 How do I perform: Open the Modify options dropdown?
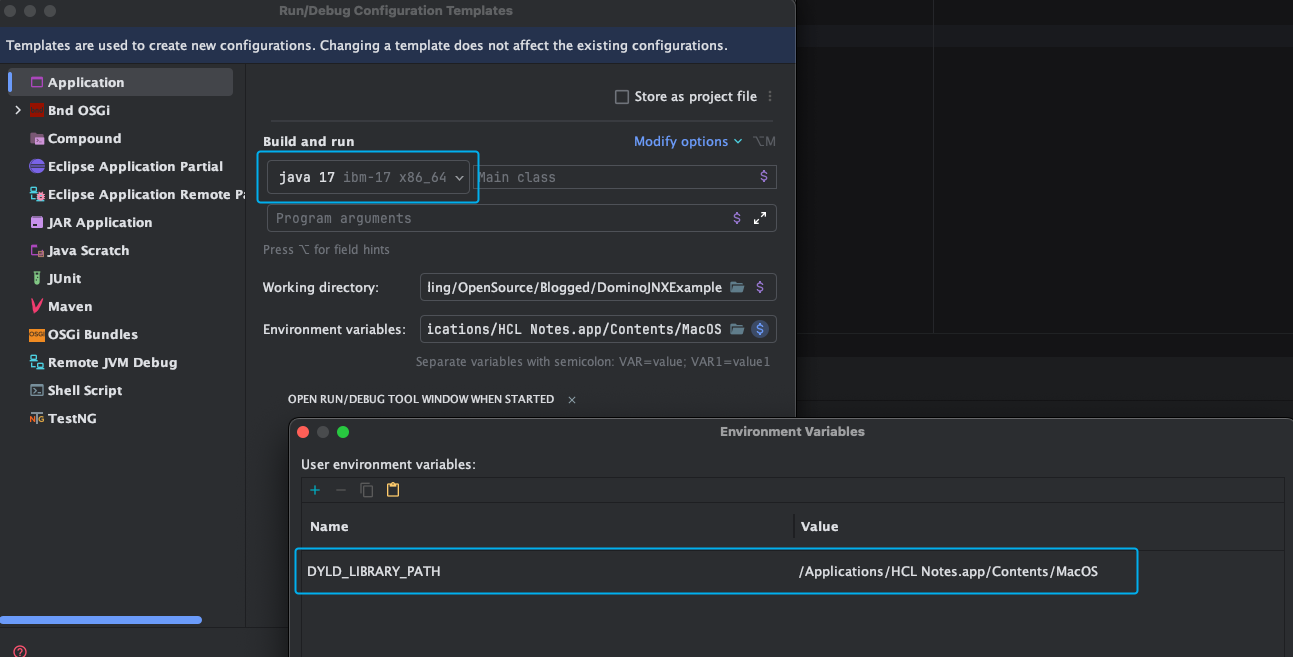688,141
